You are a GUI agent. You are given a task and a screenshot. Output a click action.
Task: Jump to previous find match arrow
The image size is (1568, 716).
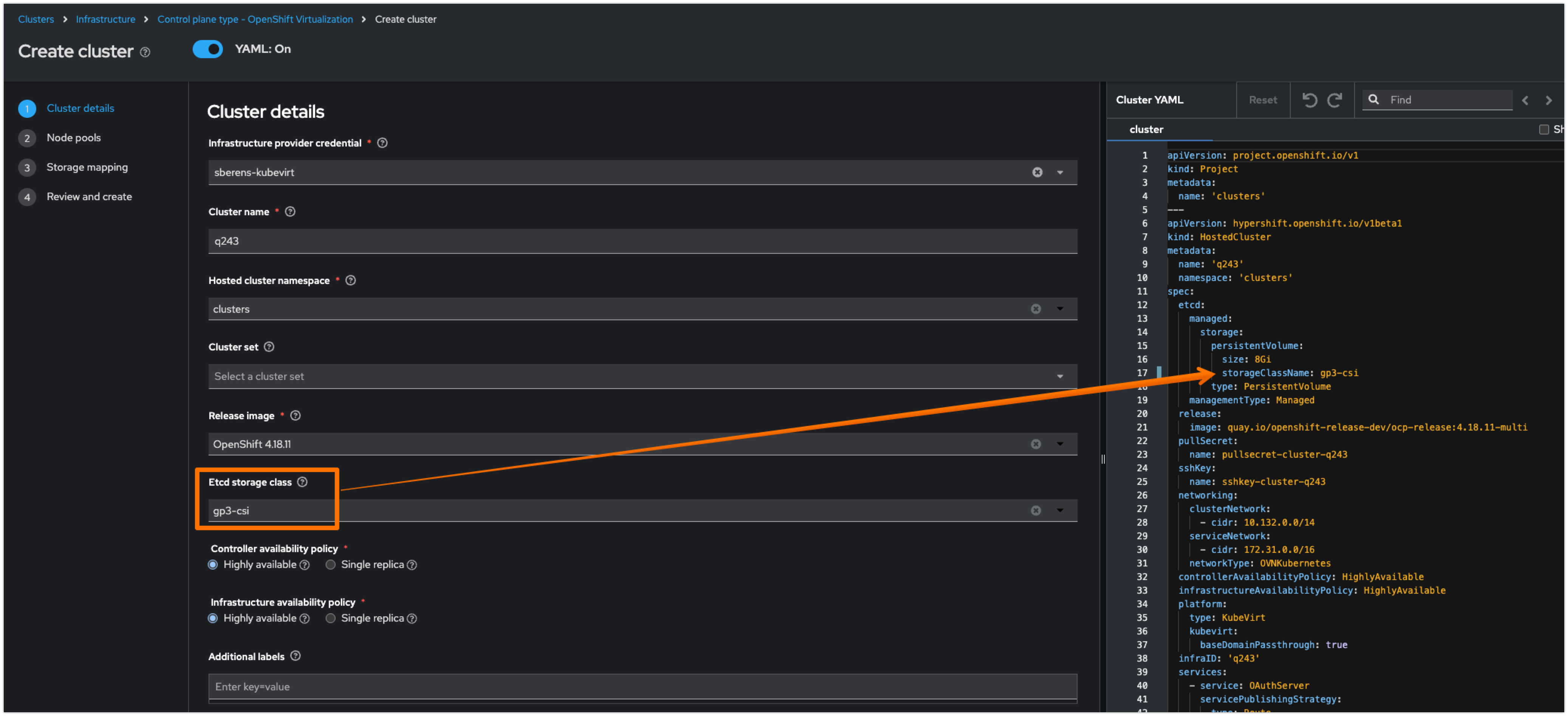(x=1525, y=100)
